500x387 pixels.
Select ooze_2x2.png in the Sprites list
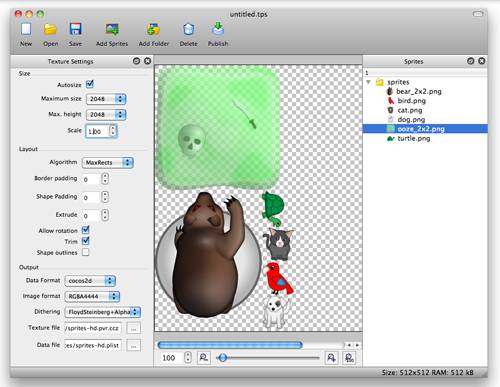[425, 129]
